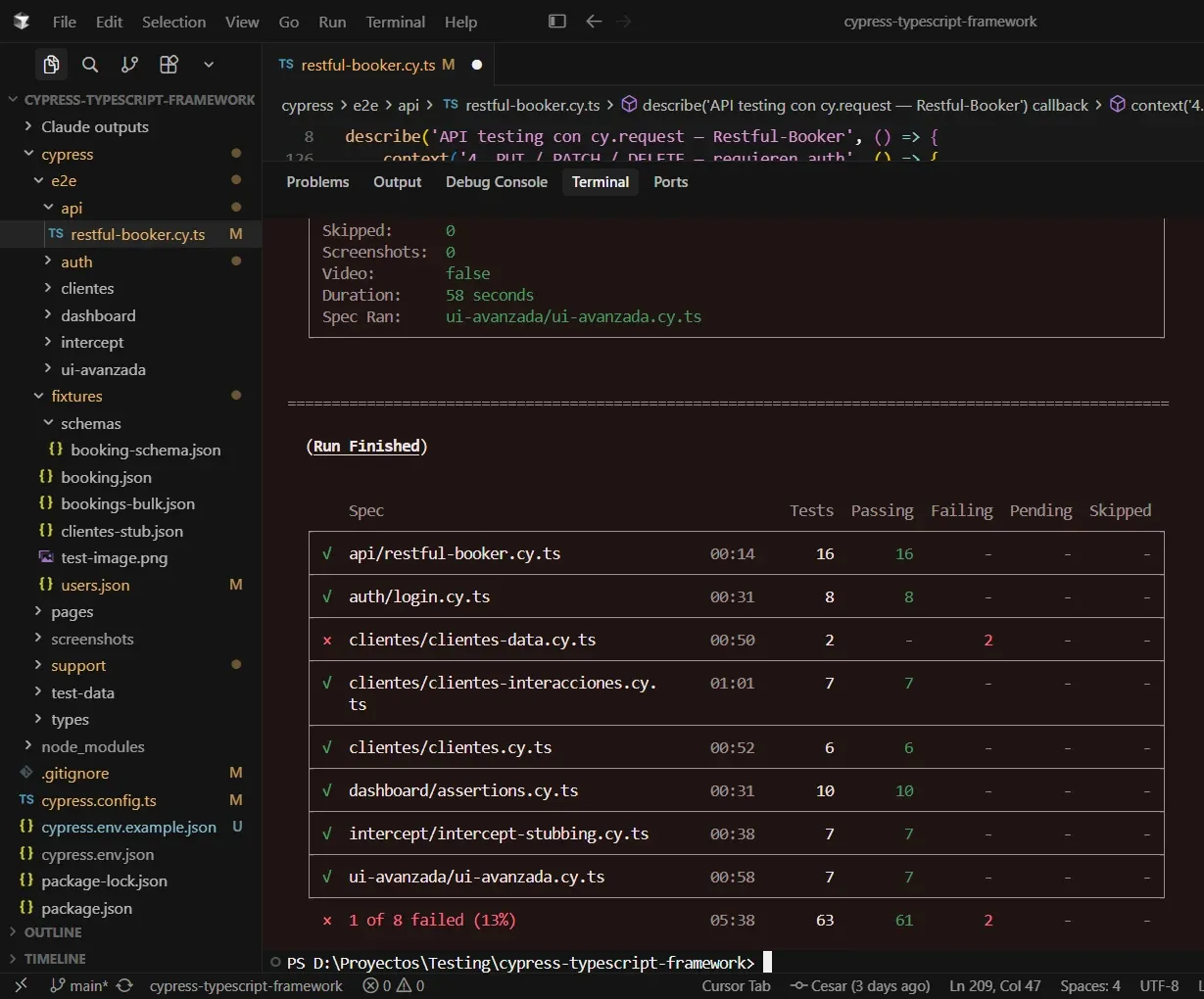Expand the intercept folder
The image size is (1204, 999).
(x=131, y=343)
